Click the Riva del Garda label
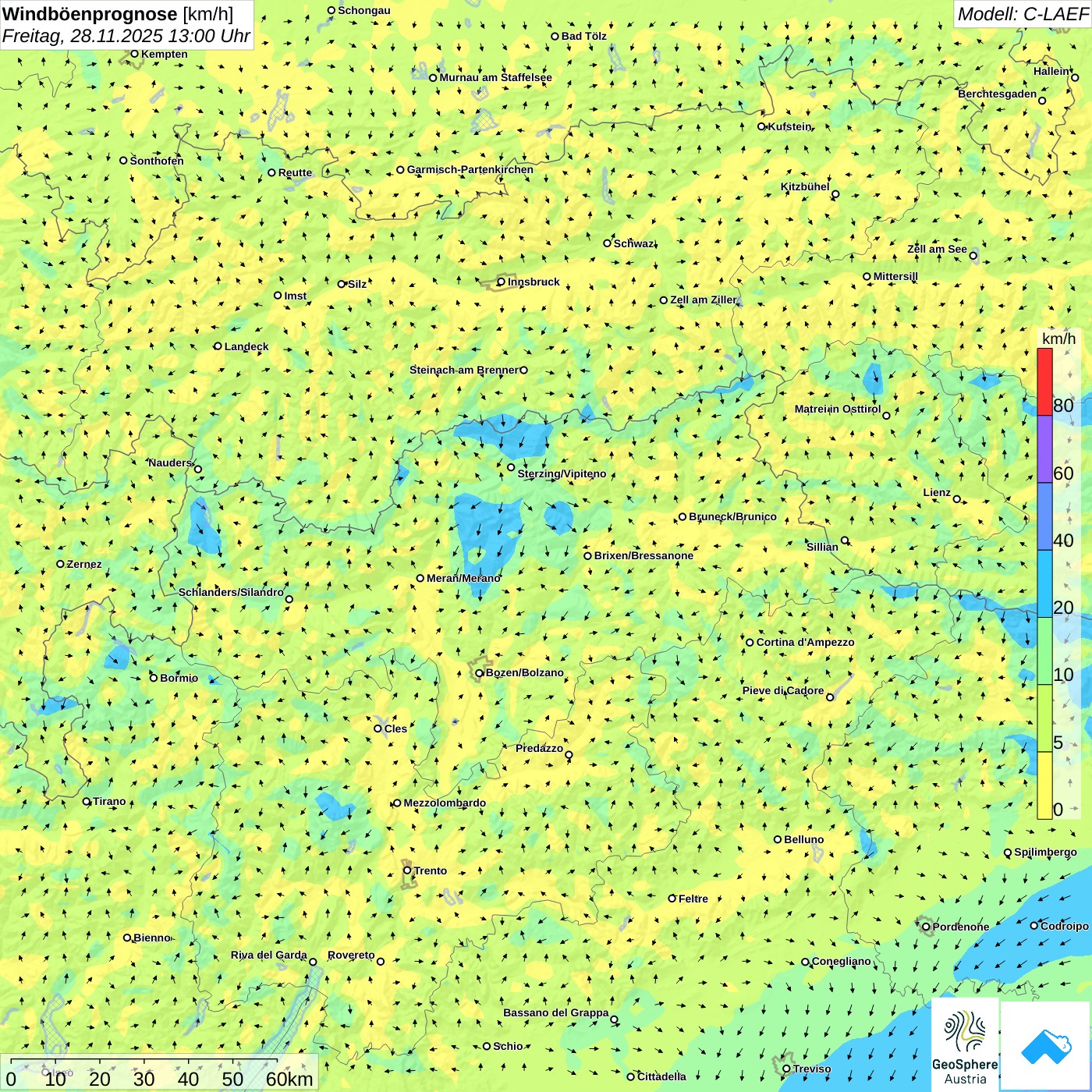Viewport: 1092px width, 1092px height. point(269,955)
